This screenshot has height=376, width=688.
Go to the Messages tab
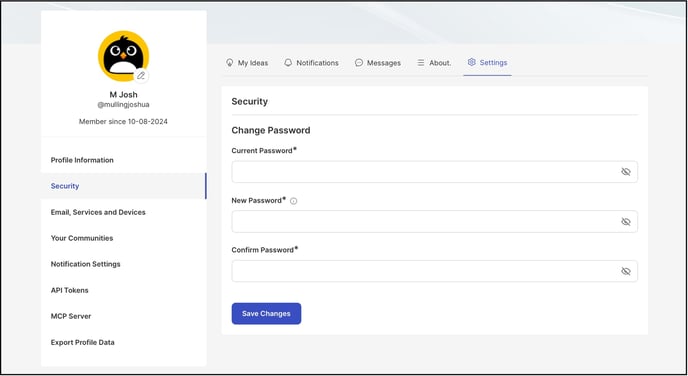click(x=378, y=63)
